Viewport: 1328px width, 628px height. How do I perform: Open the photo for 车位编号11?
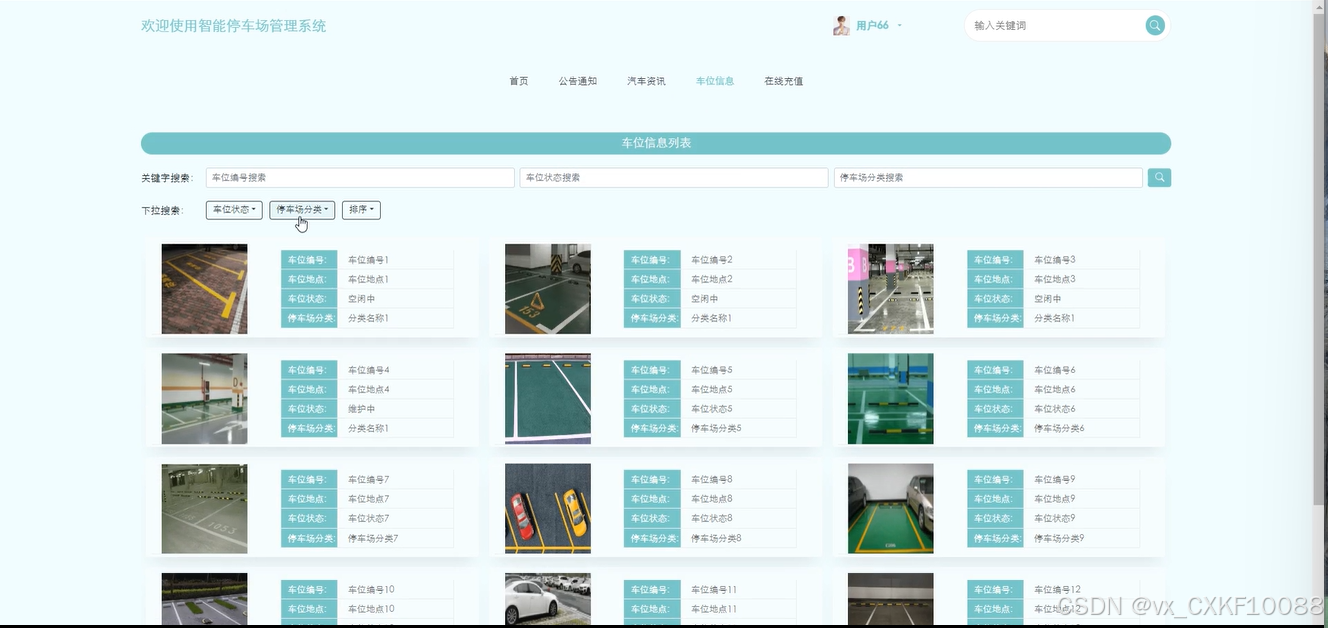click(x=548, y=599)
